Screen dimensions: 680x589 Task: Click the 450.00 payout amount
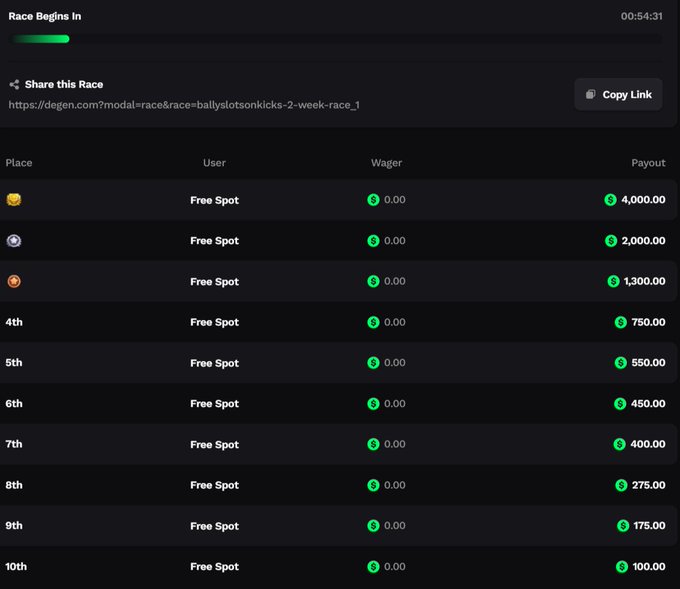pyautogui.click(x=648, y=403)
